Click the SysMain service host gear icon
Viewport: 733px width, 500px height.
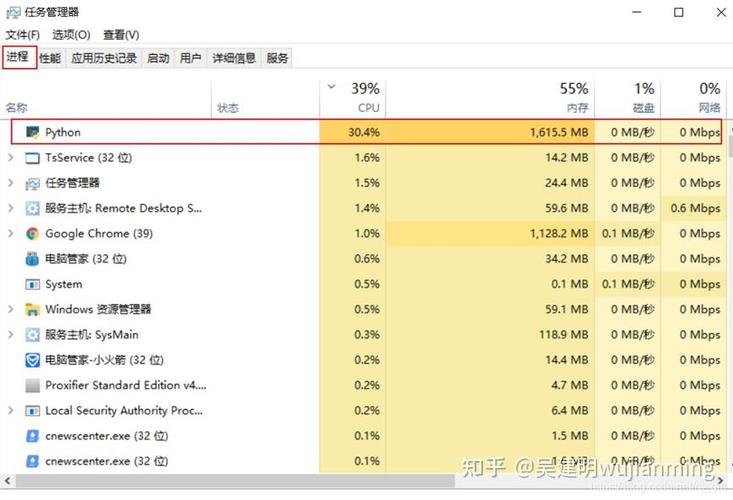(x=32, y=335)
